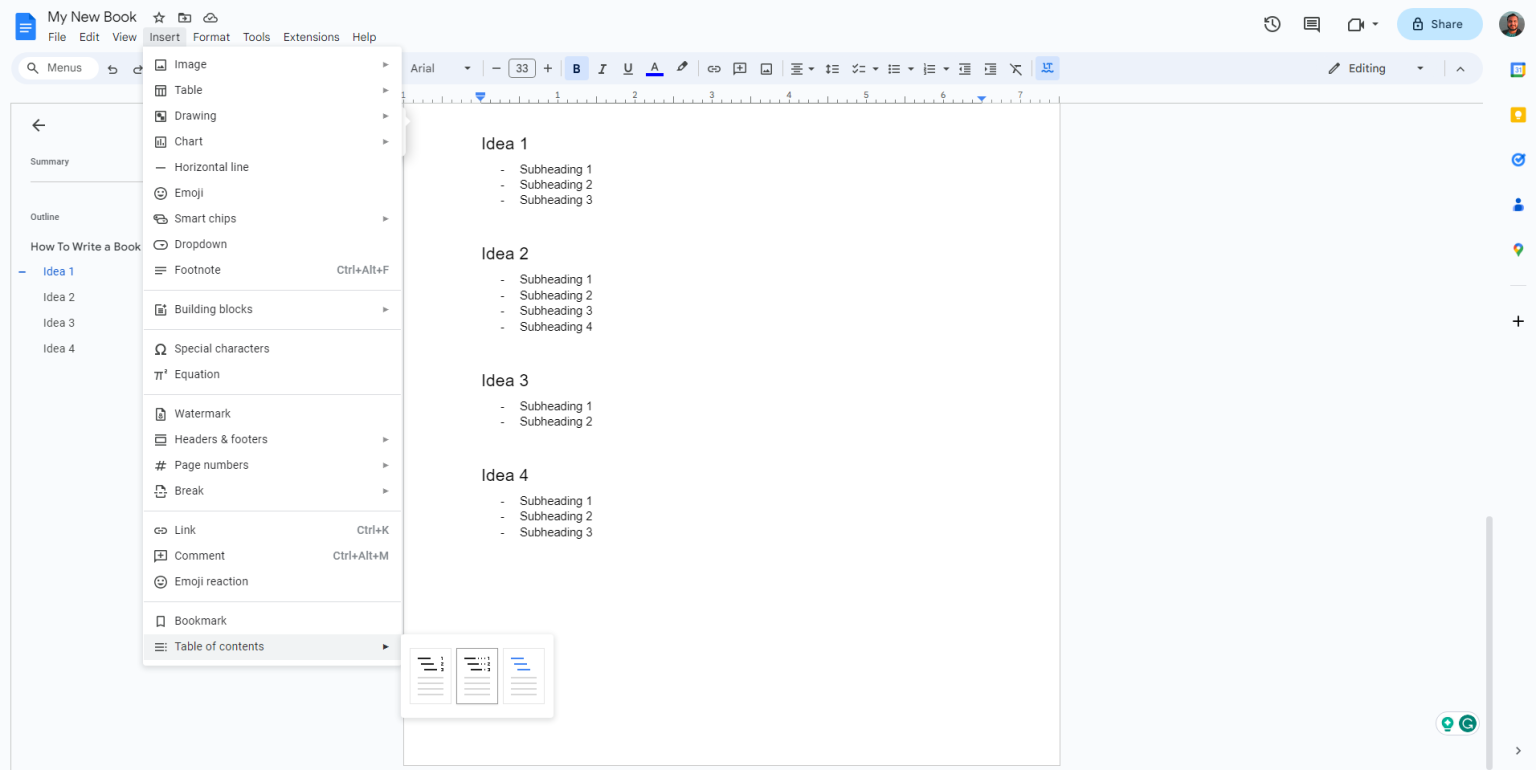Open the Format menu

[211, 36]
